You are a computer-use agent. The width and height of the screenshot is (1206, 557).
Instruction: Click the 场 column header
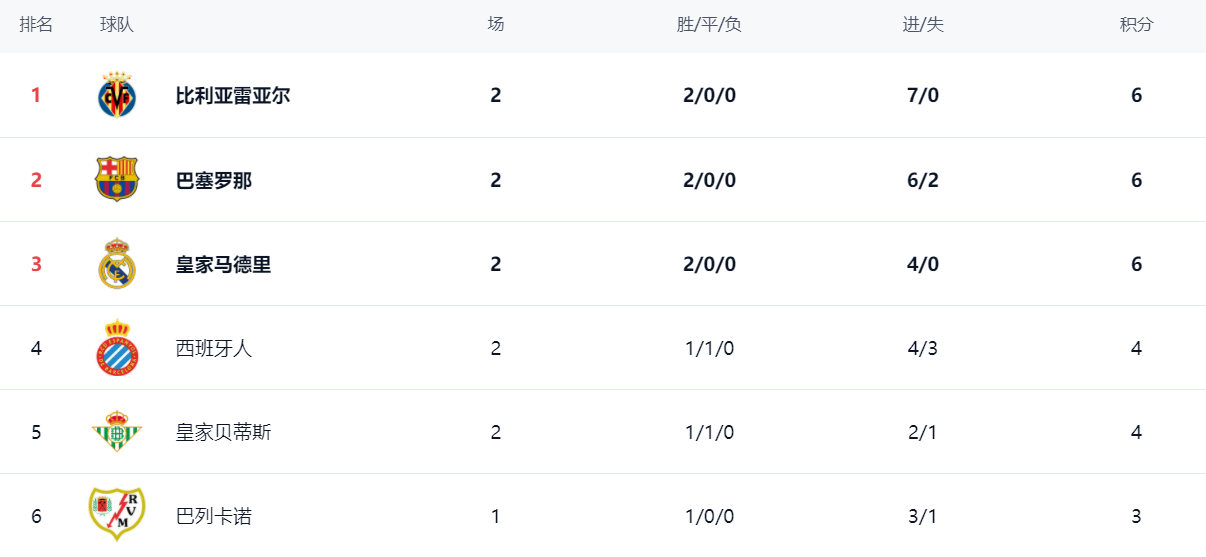[496, 25]
